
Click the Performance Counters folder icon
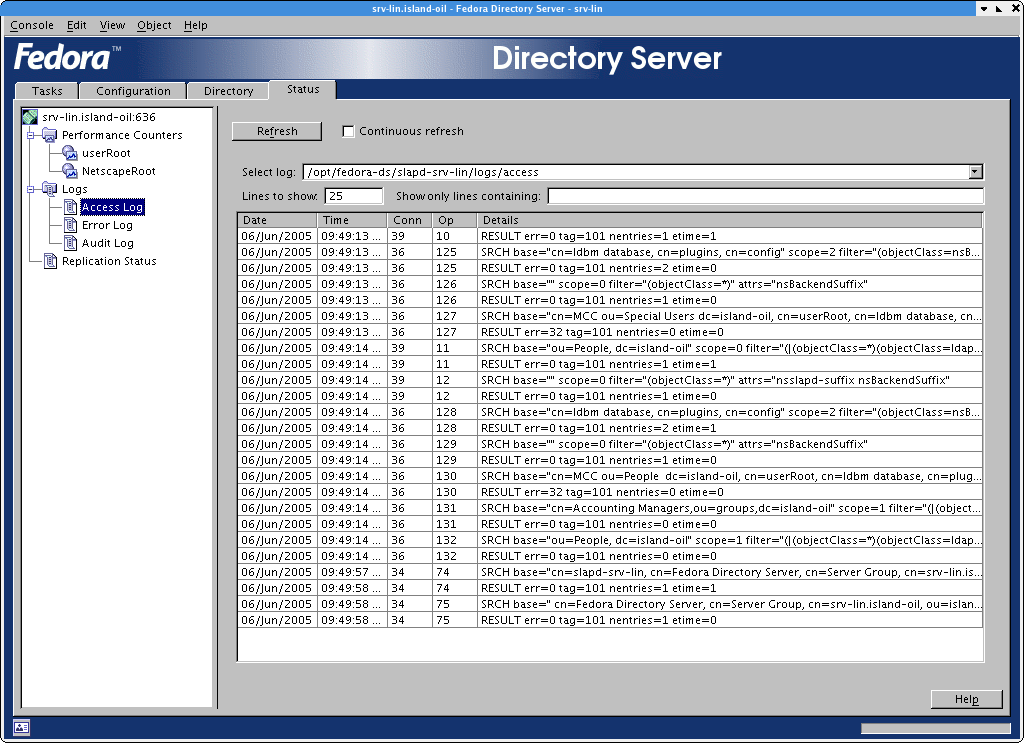tap(50, 135)
